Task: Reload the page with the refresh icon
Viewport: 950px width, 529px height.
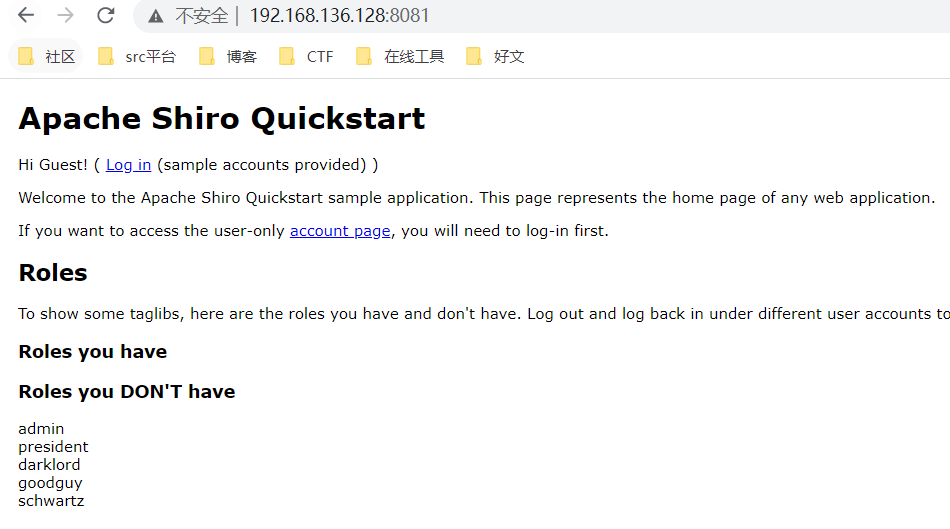Action: tap(106, 15)
